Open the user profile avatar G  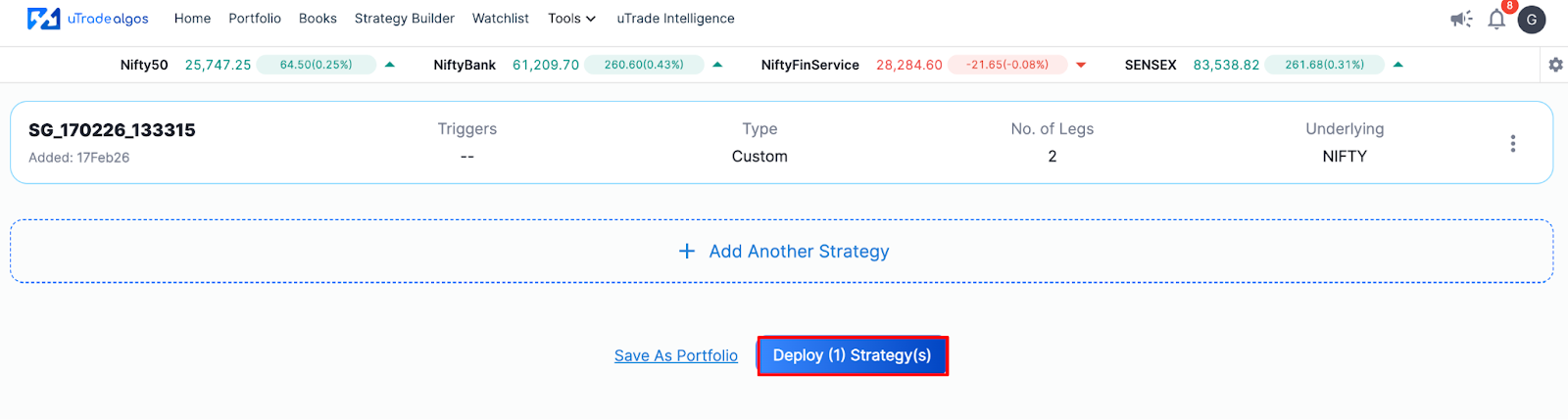(x=1532, y=20)
